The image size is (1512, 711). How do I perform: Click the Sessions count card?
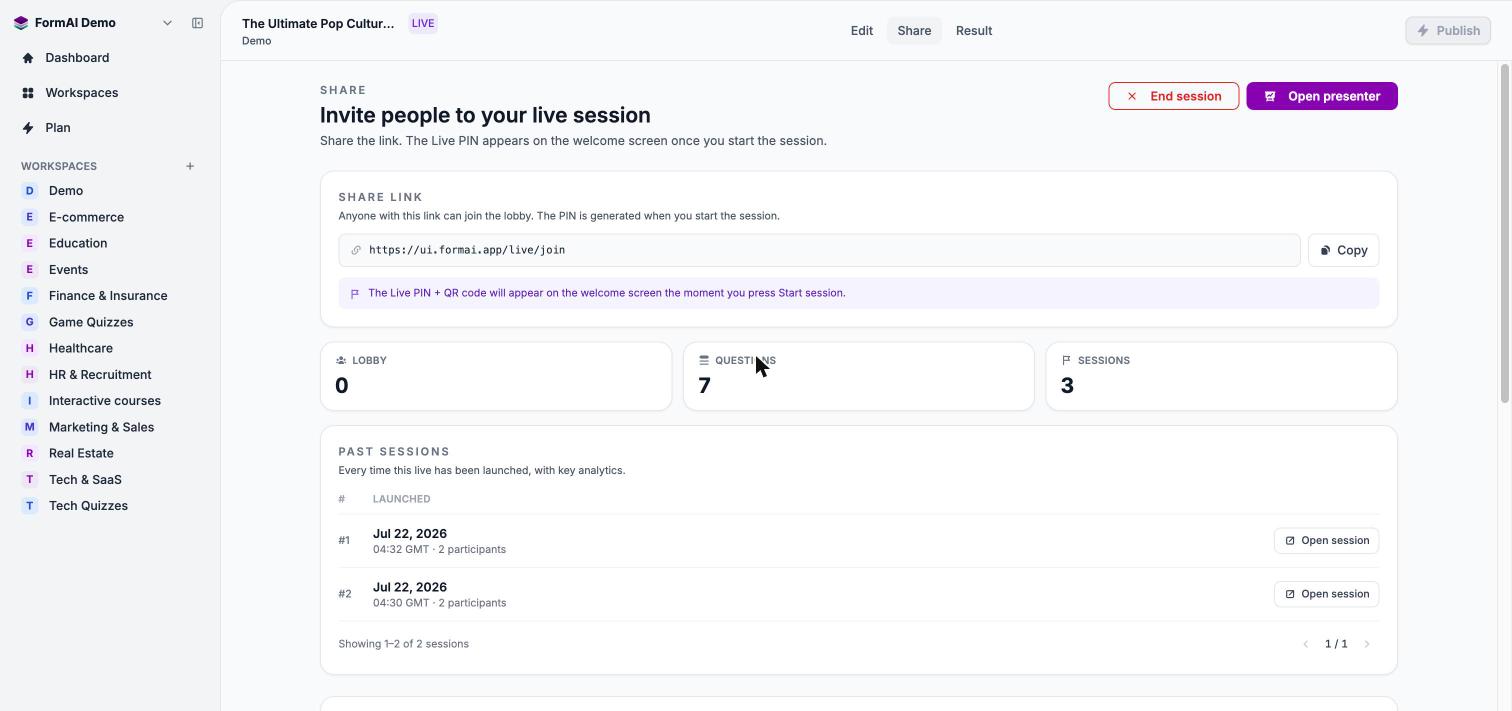(x=1221, y=376)
